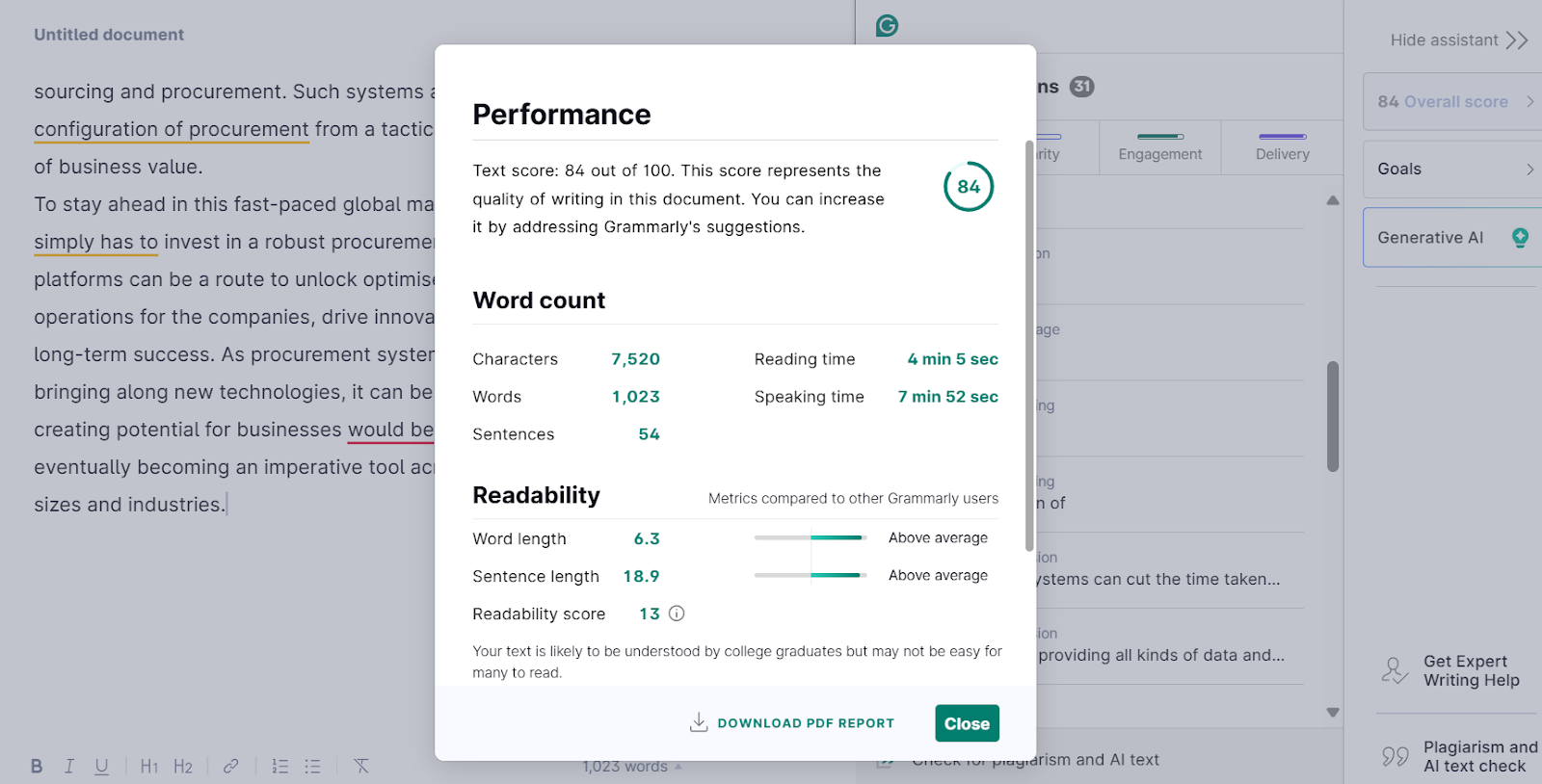Click the Untitled document title
The width and height of the screenshot is (1542, 784).
pyautogui.click(x=109, y=35)
